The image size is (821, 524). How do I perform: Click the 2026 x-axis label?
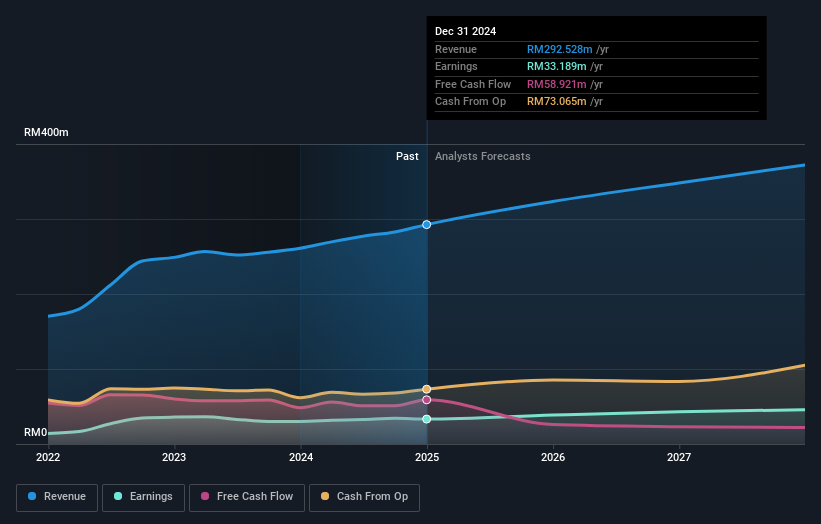(x=553, y=457)
